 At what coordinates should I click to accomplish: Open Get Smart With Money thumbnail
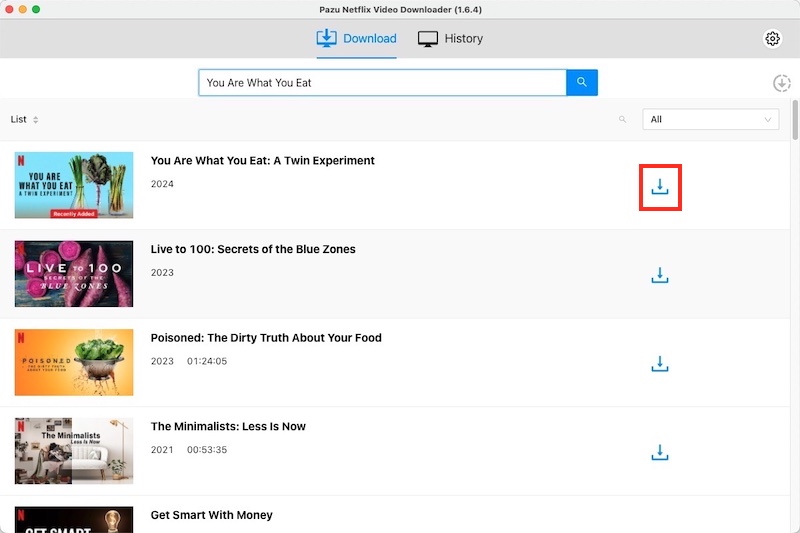(x=74, y=520)
